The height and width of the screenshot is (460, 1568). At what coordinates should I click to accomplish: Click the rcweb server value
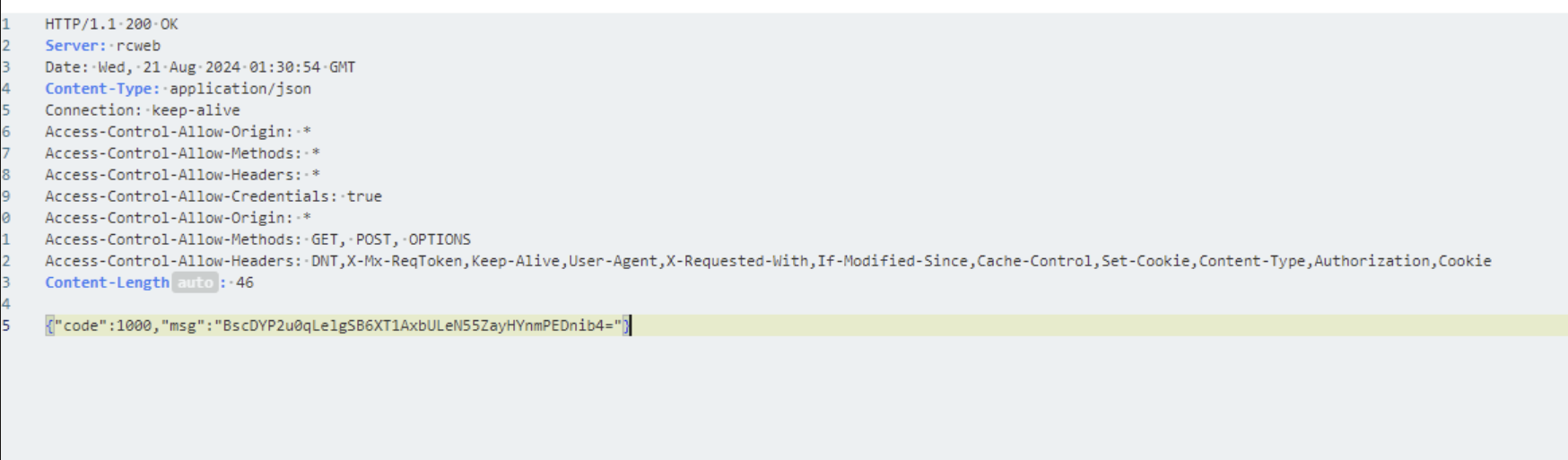point(138,46)
